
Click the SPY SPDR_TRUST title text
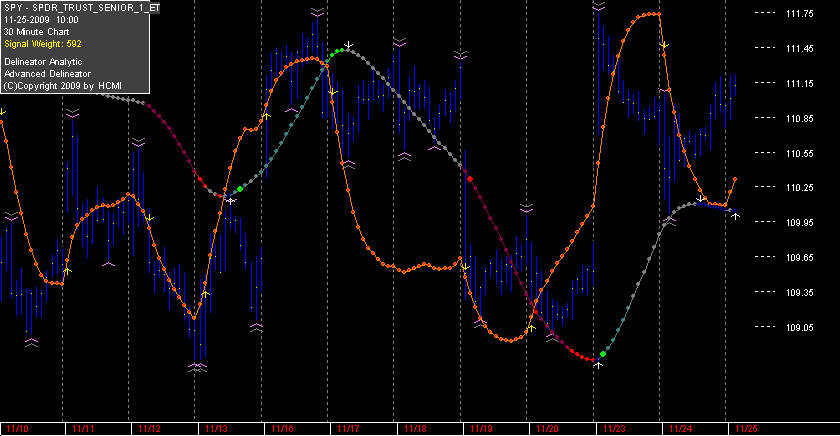coord(81,8)
